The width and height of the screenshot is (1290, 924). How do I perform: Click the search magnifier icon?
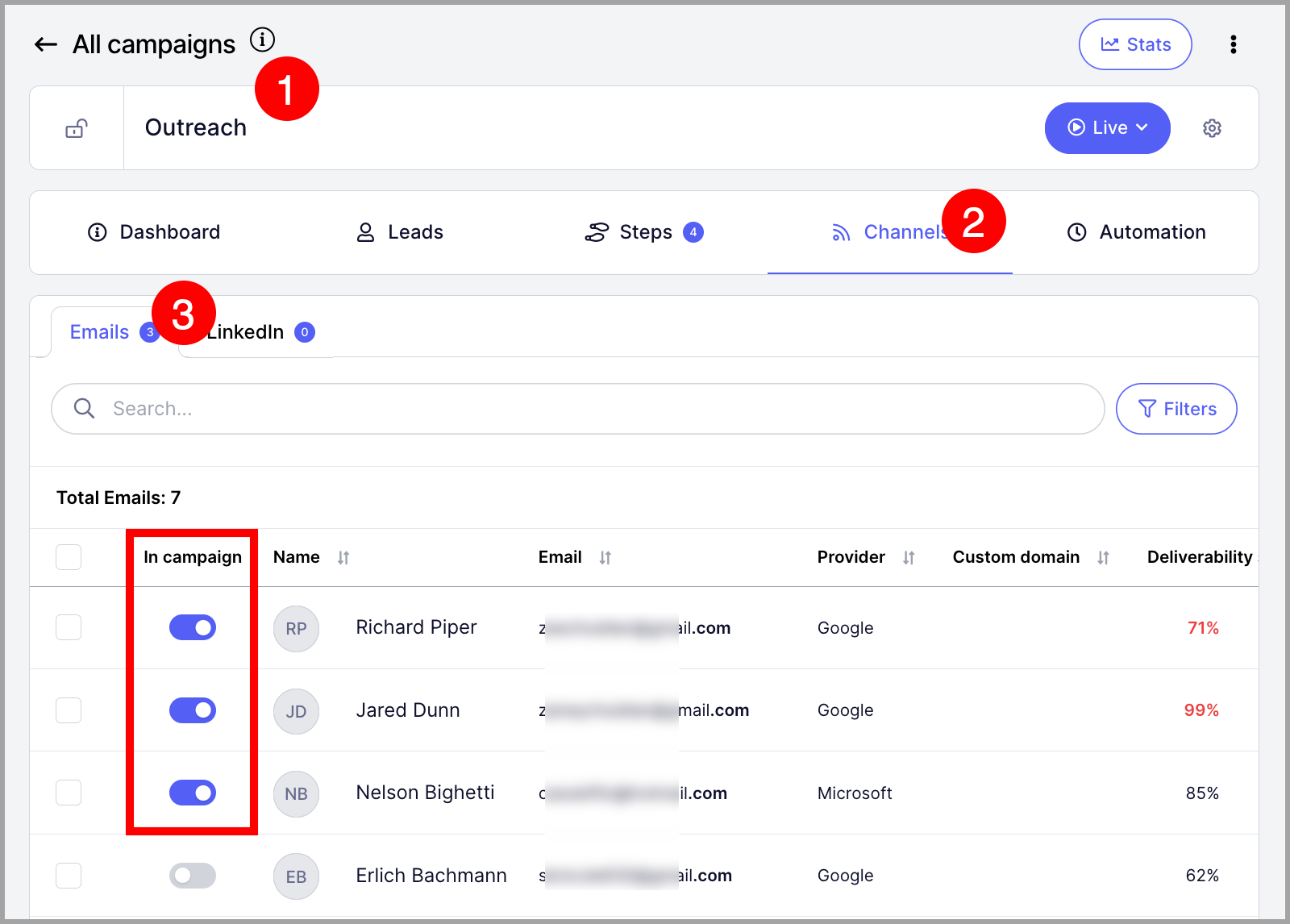[x=84, y=408]
